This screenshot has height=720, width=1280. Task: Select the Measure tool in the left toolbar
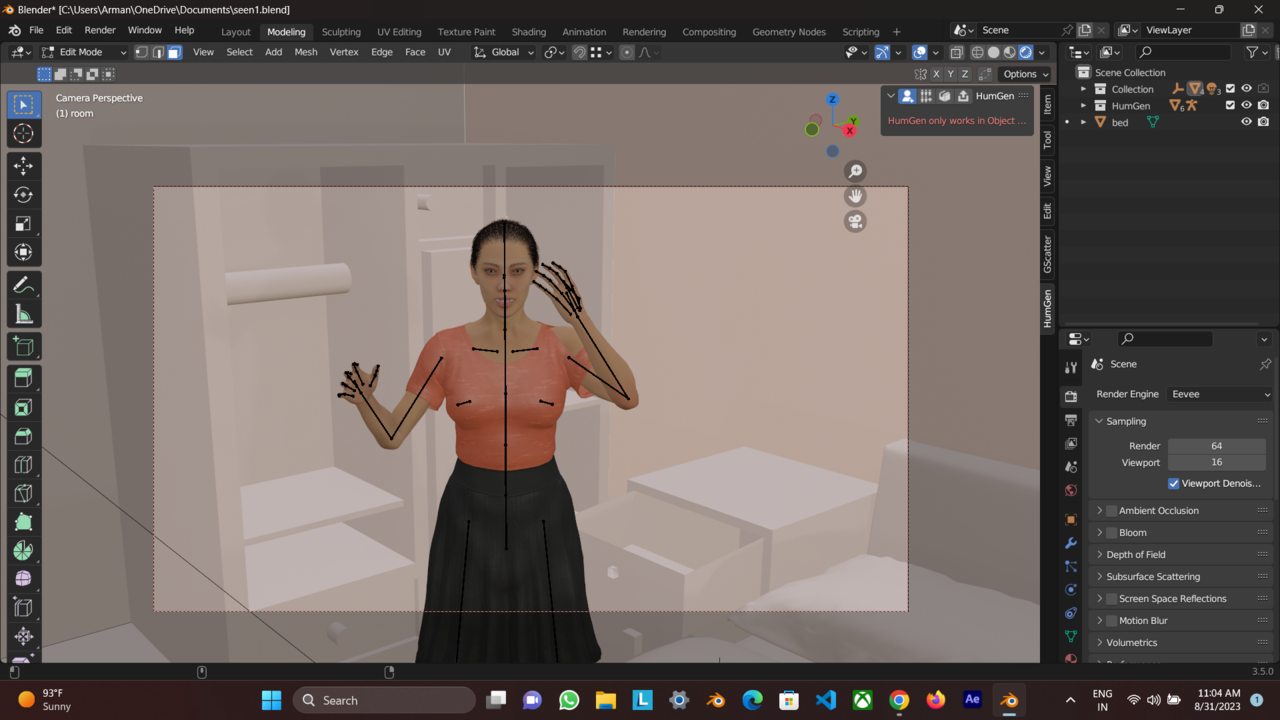point(23,313)
